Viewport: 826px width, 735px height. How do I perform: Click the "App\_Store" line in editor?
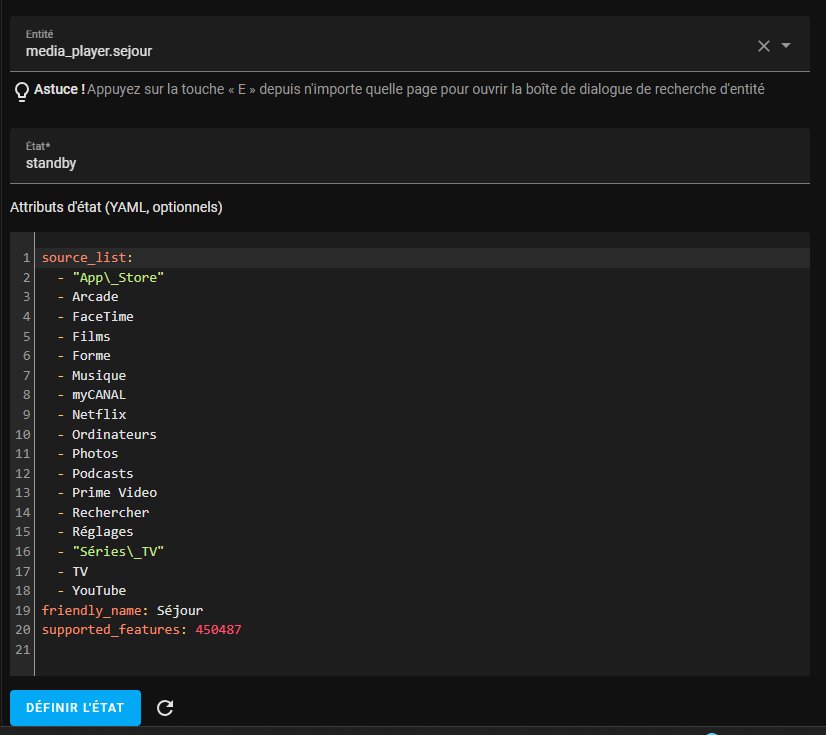(118, 278)
